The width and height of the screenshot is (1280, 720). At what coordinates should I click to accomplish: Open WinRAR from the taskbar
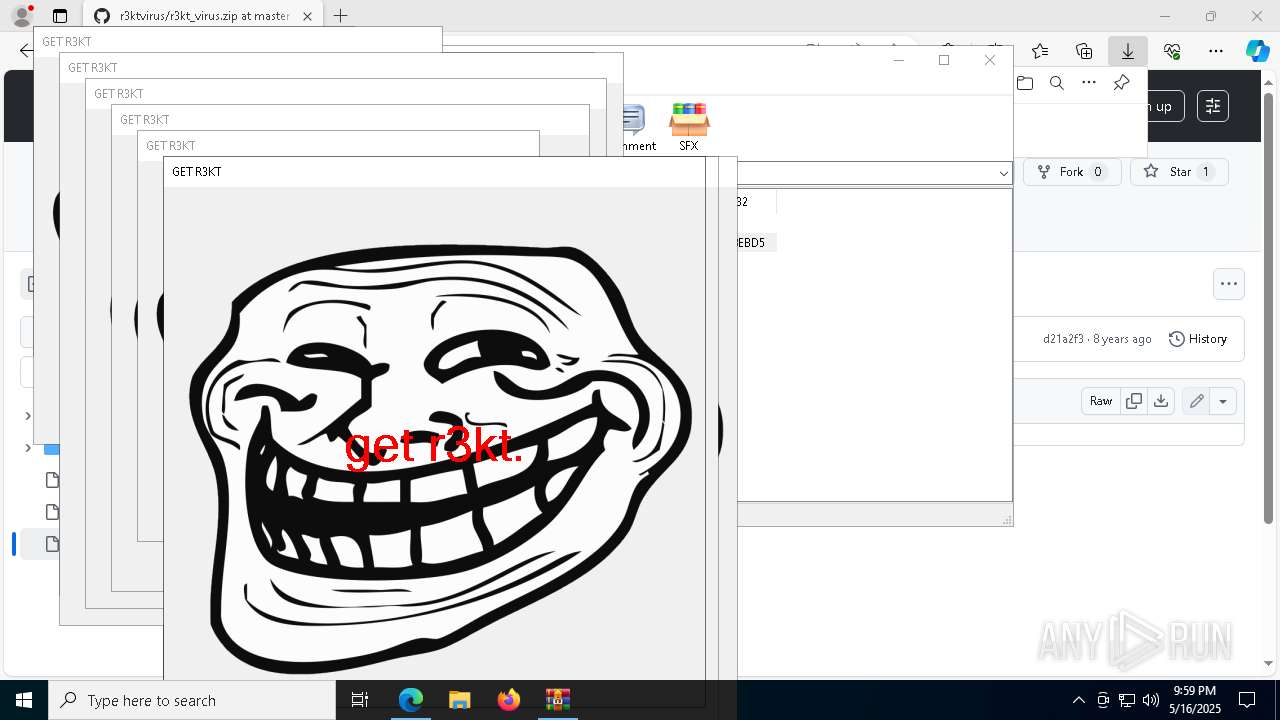(558, 700)
